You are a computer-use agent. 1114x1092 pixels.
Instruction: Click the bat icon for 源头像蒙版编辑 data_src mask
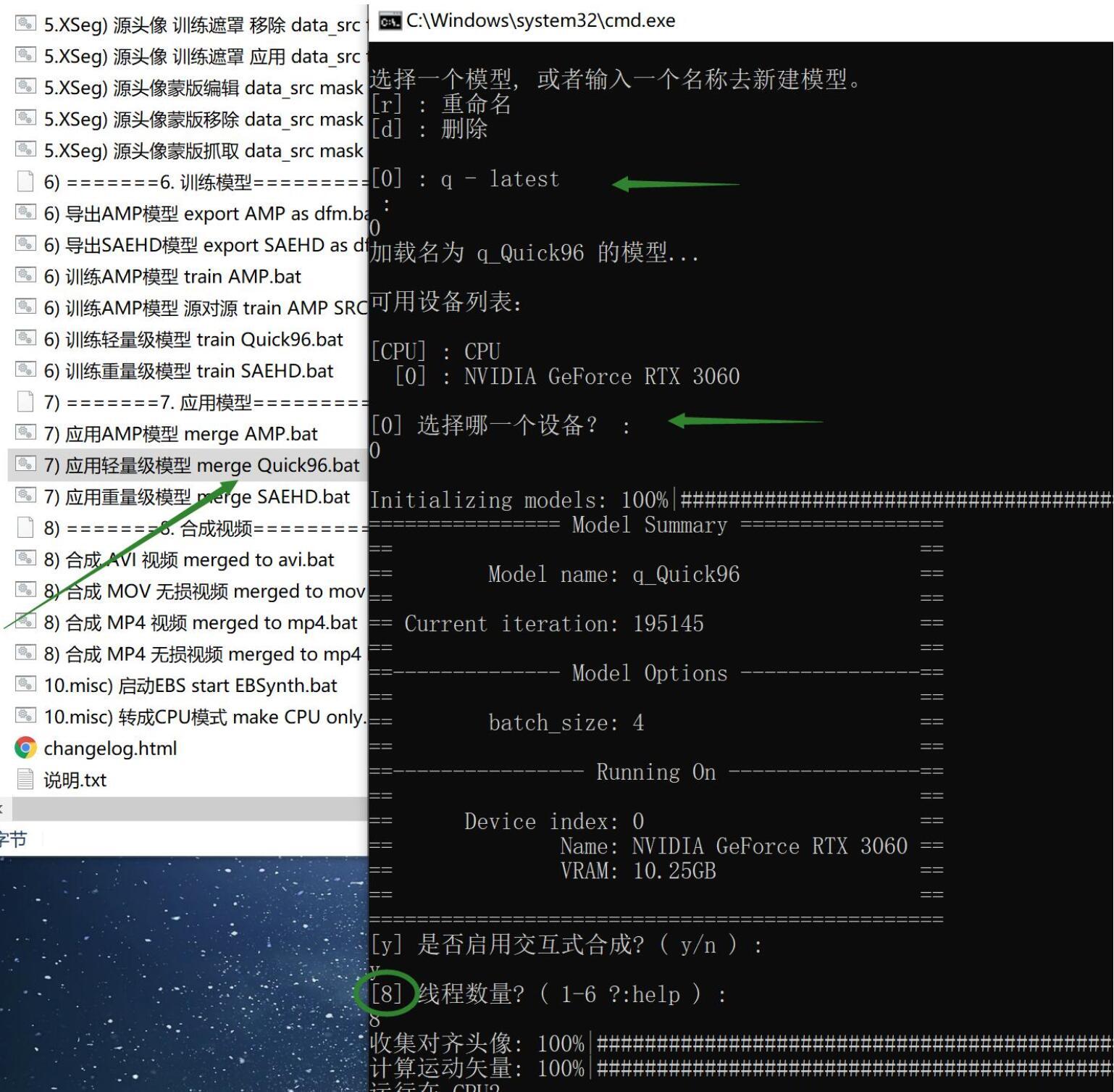25,87
